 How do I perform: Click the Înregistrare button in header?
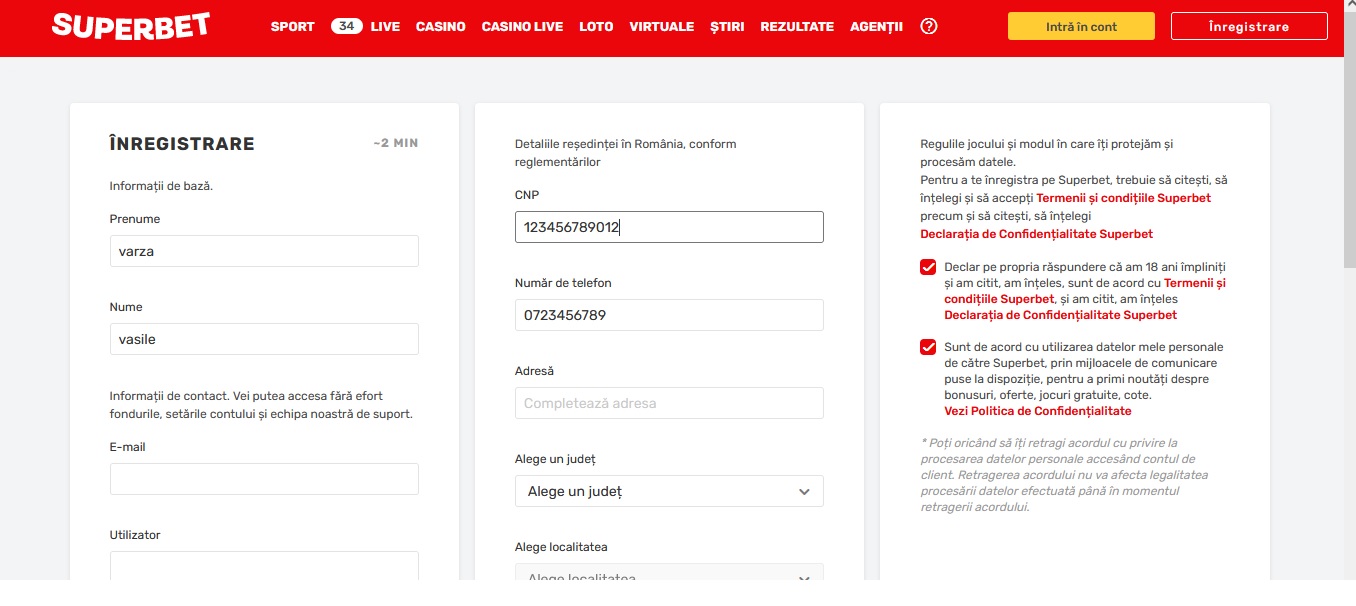pyautogui.click(x=1249, y=26)
